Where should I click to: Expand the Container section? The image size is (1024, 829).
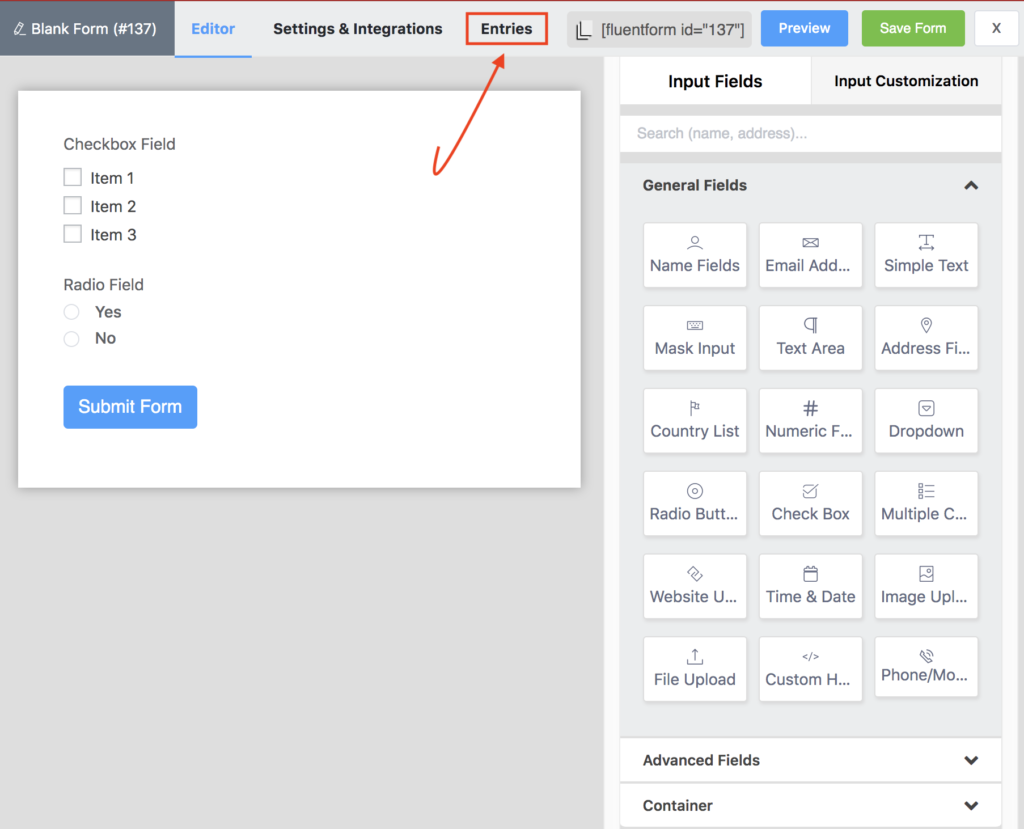970,805
